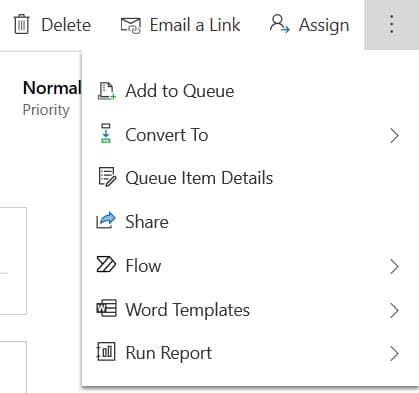Expand Word Templates submenu chevron
The width and height of the screenshot is (419, 393).
pyautogui.click(x=394, y=310)
